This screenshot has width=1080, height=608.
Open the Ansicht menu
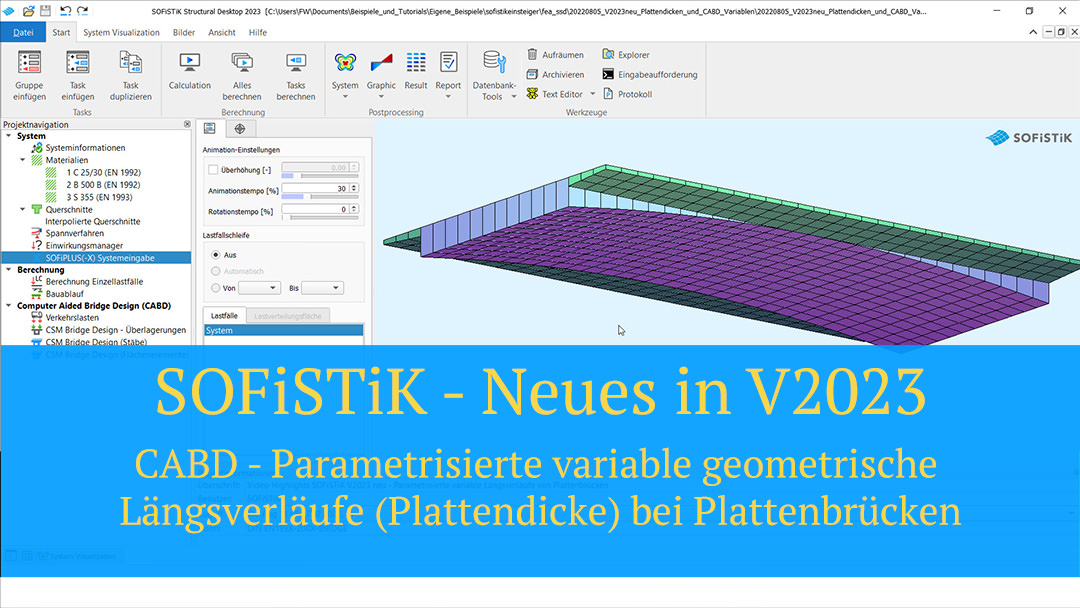[222, 32]
